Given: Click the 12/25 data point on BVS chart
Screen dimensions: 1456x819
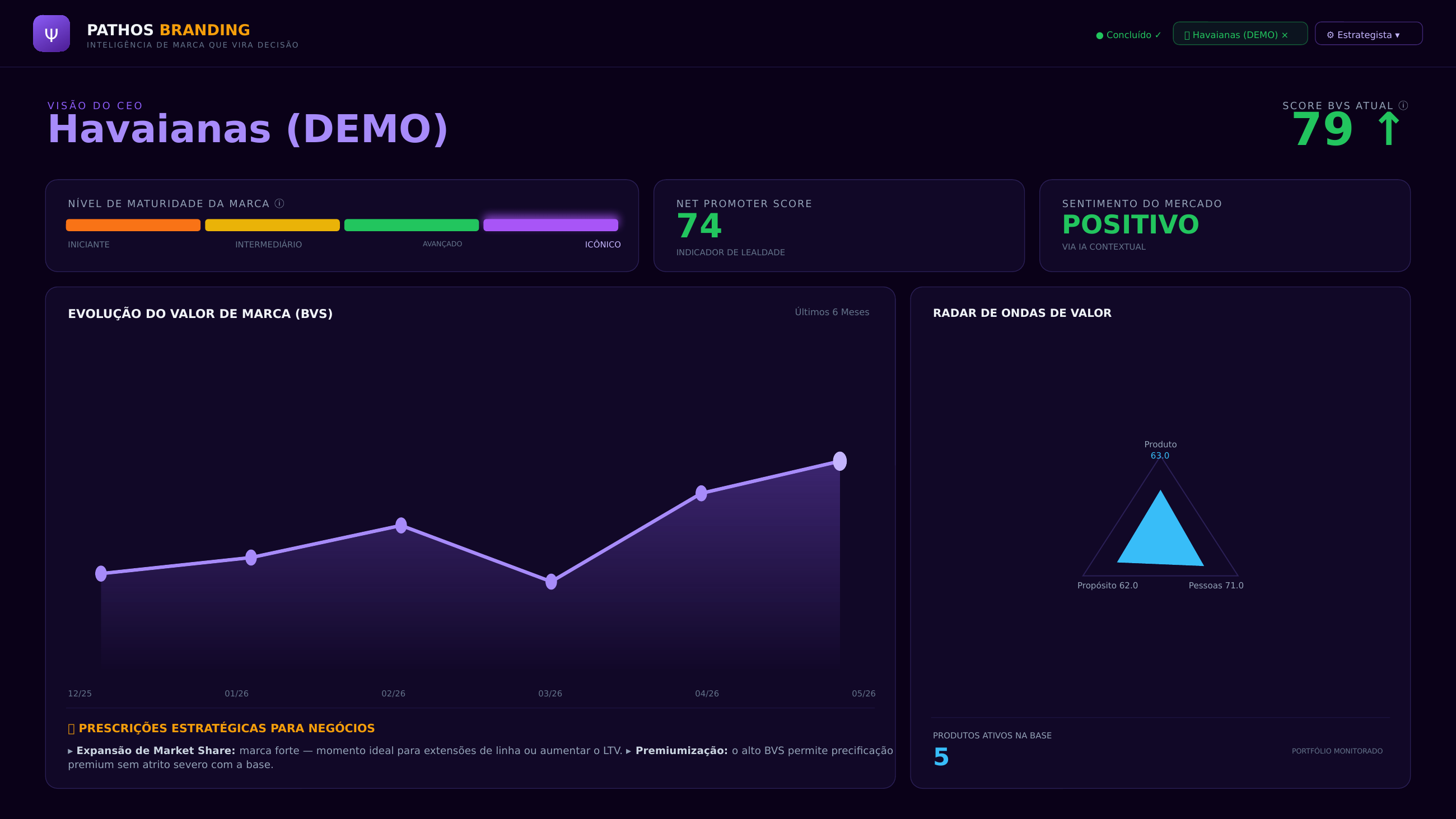Looking at the screenshot, I should 101,574.
